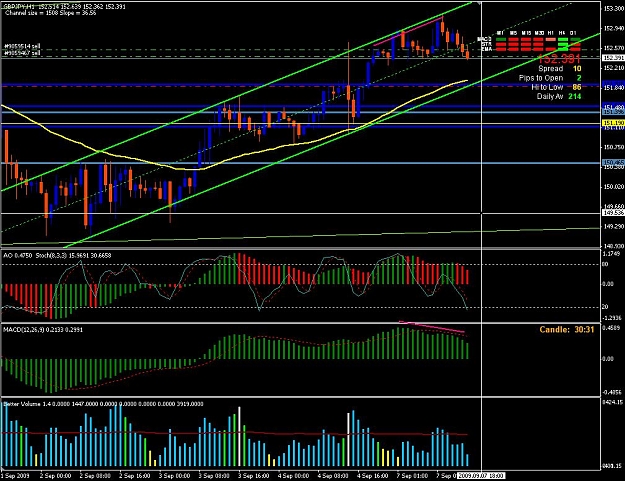Screen dimensions: 625x481
Task: Click the Hi to Low label
Action: (x=547, y=87)
